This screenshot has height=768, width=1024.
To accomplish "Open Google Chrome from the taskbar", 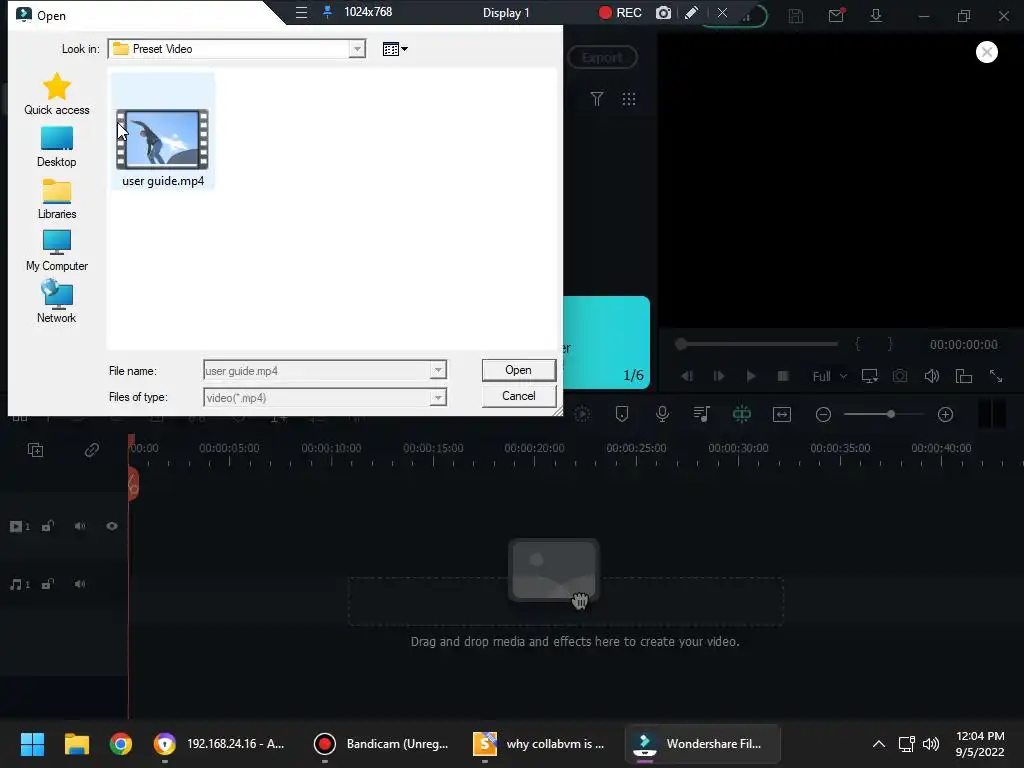I will [x=120, y=744].
